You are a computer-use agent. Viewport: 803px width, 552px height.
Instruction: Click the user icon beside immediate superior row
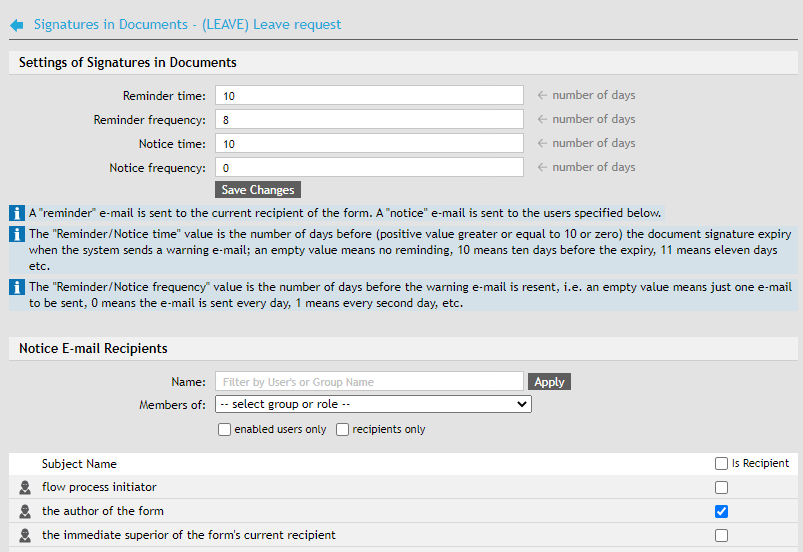point(25,536)
